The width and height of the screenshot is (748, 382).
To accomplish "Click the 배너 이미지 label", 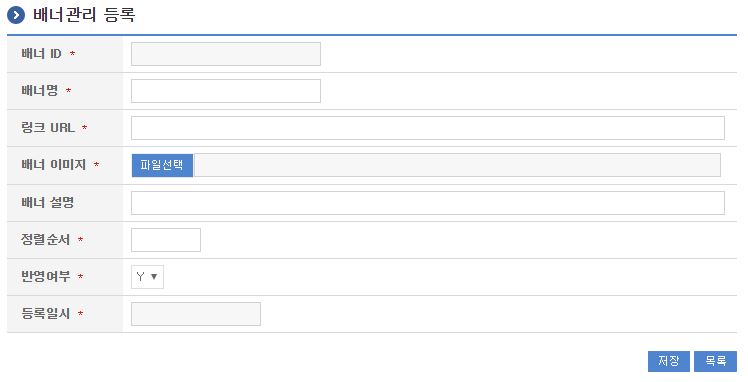I will click(x=53, y=165).
